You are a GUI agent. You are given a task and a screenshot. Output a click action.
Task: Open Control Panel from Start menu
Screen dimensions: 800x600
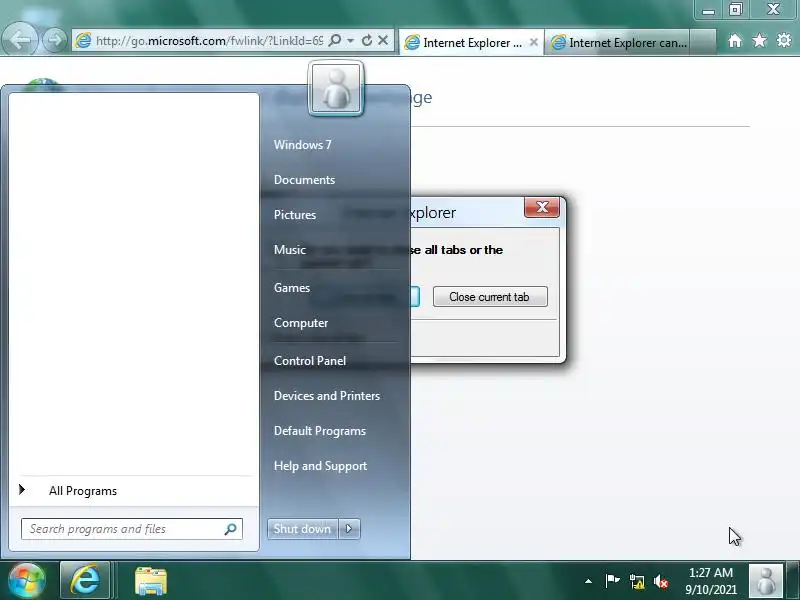pos(310,361)
